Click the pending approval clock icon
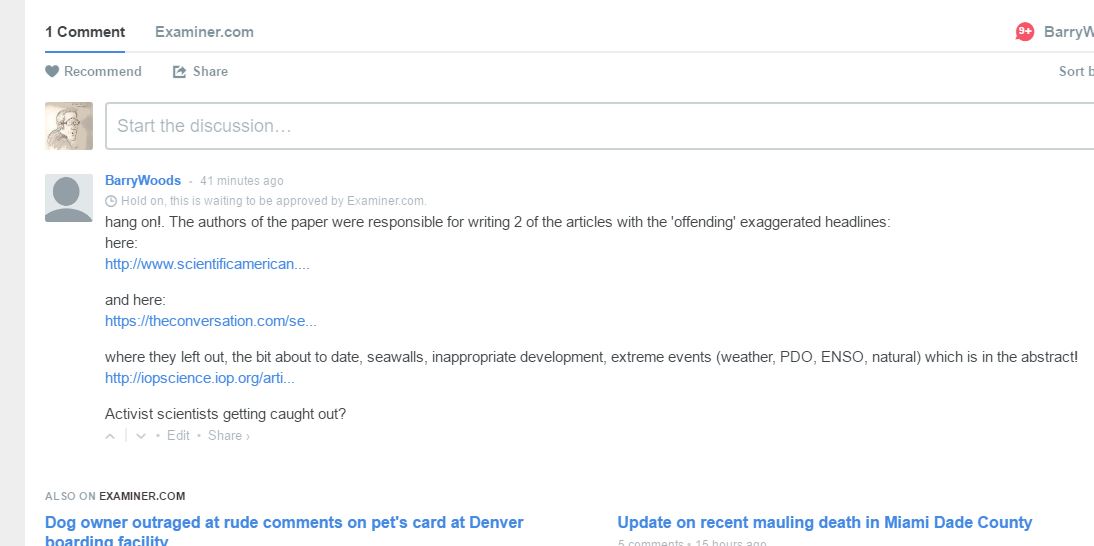This screenshot has width=1094, height=546. [111, 201]
